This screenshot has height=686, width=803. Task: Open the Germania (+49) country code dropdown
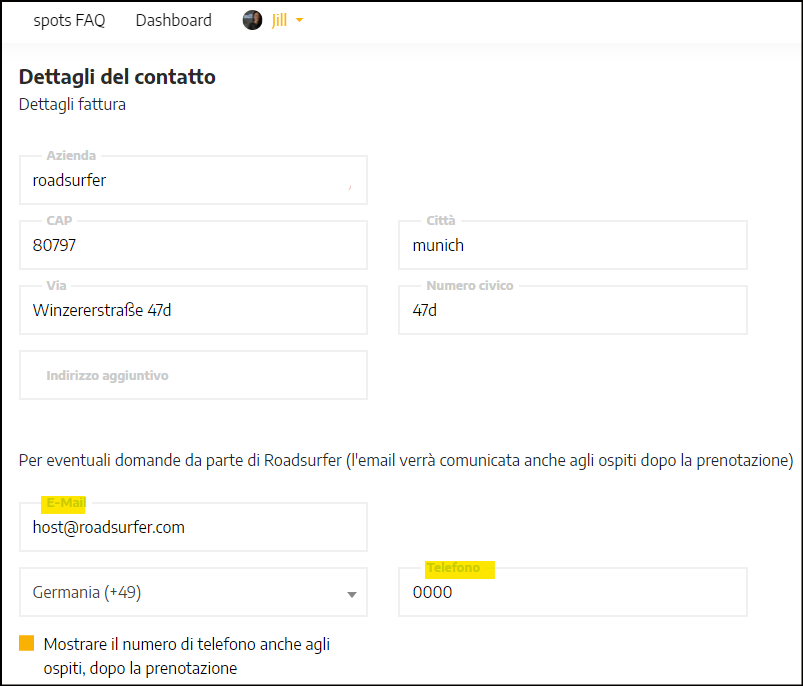click(x=193, y=592)
